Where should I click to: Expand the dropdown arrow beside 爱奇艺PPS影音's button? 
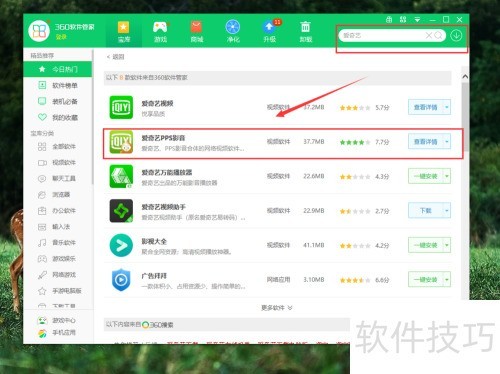[447, 142]
